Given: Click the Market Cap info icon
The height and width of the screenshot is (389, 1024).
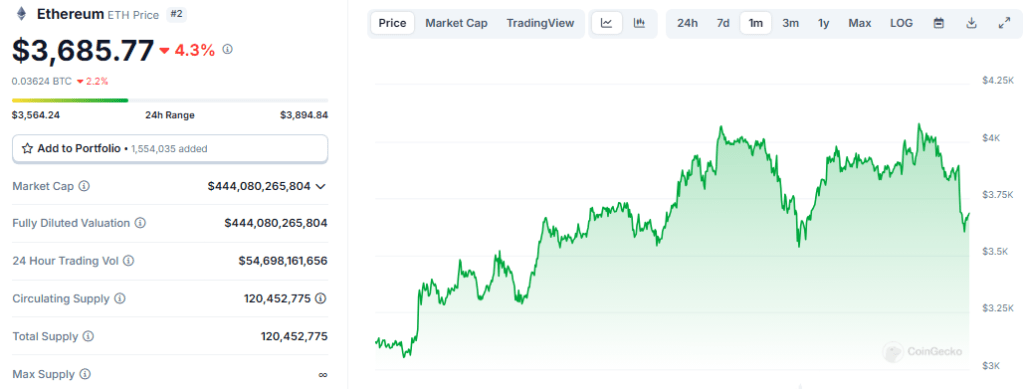Looking at the screenshot, I should click(84, 186).
